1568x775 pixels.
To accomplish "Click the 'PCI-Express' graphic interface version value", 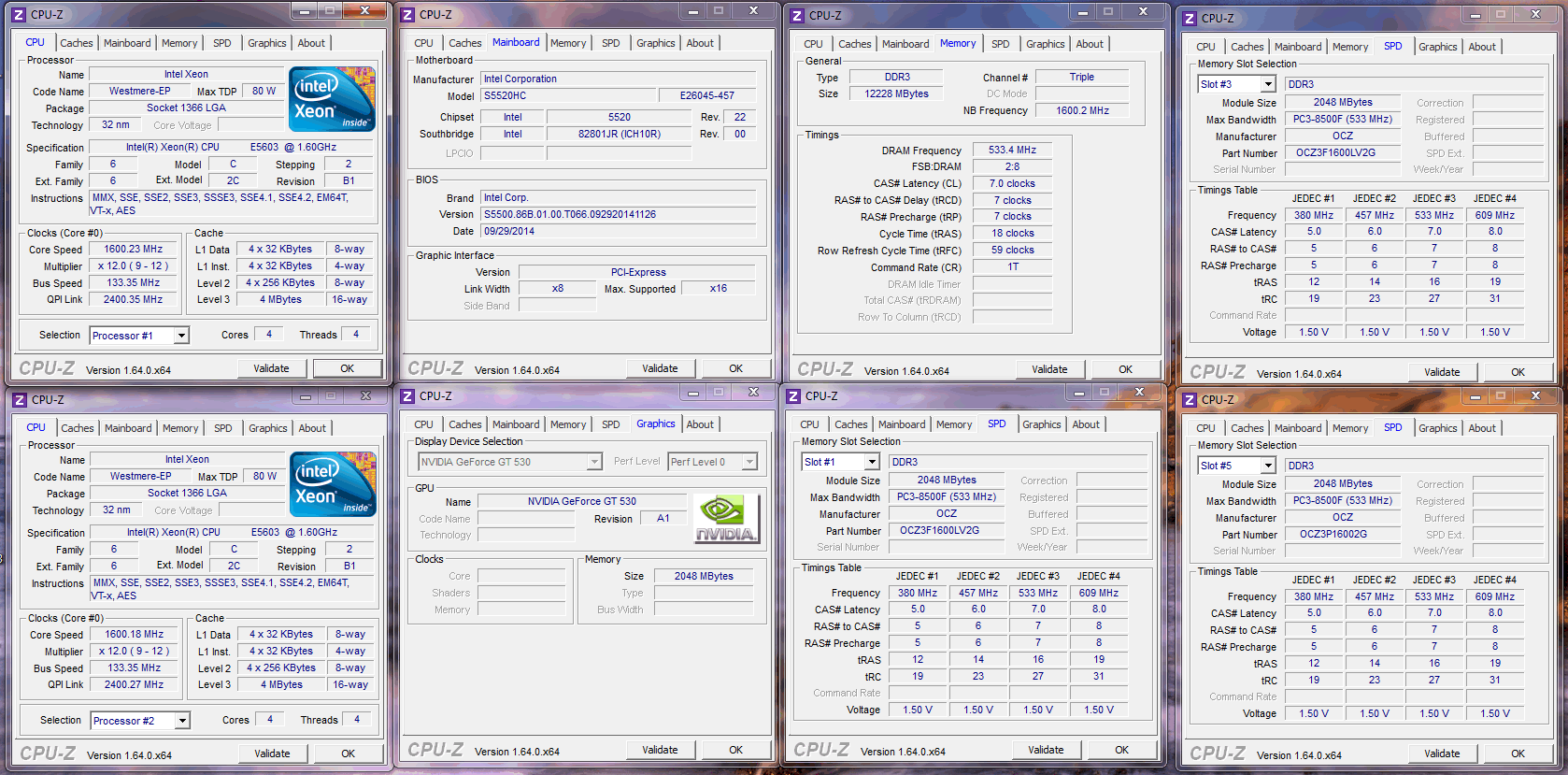I will (x=638, y=272).
